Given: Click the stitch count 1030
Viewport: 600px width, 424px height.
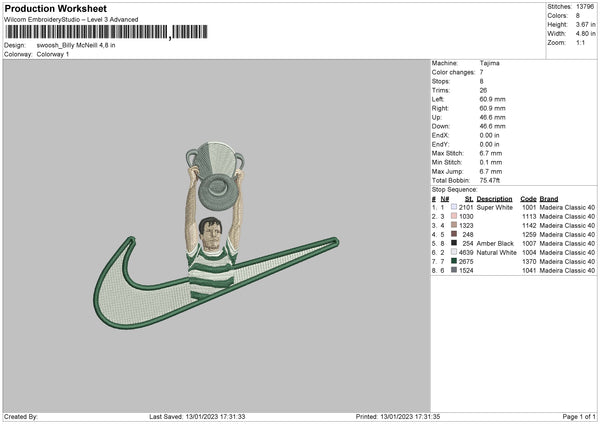Looking at the screenshot, I should [x=466, y=217].
